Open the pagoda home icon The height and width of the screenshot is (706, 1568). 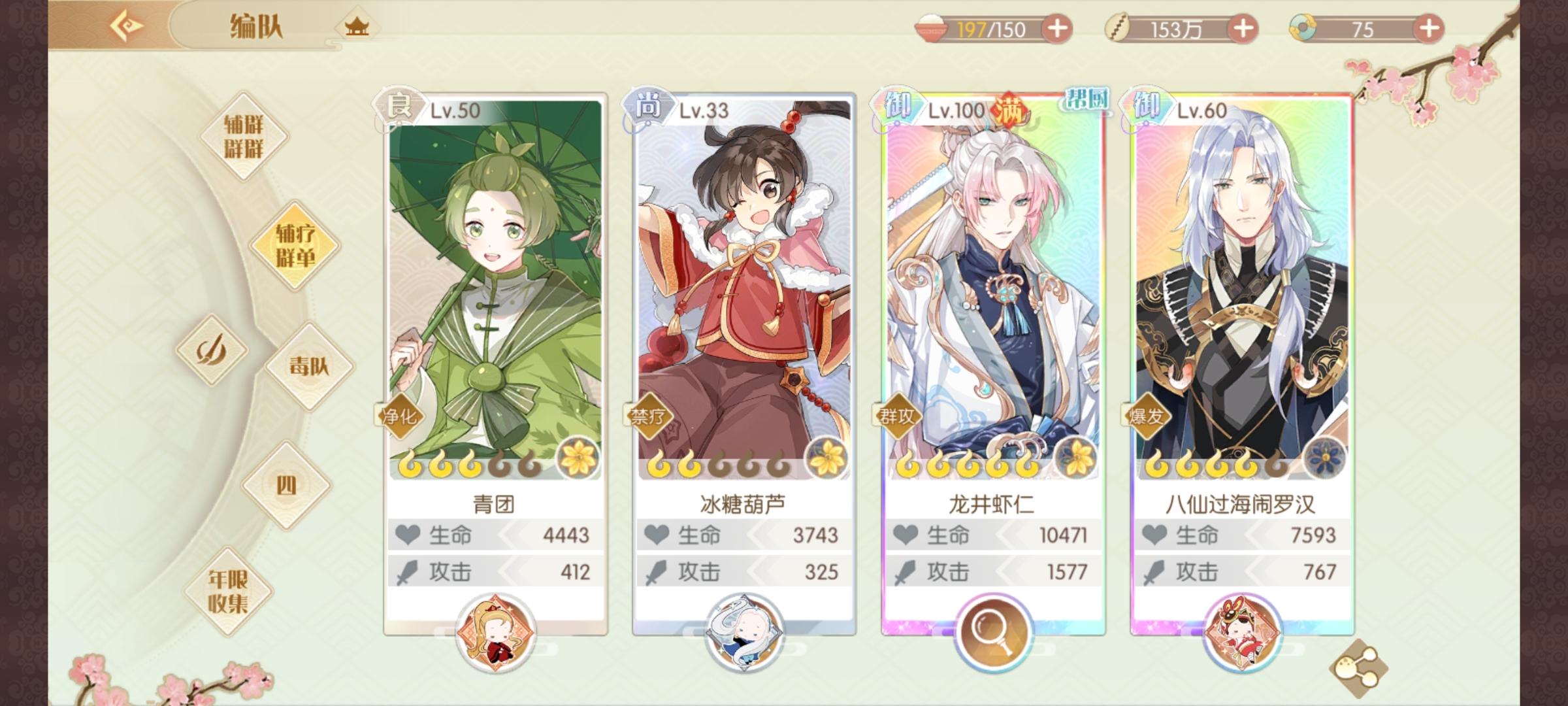357,27
